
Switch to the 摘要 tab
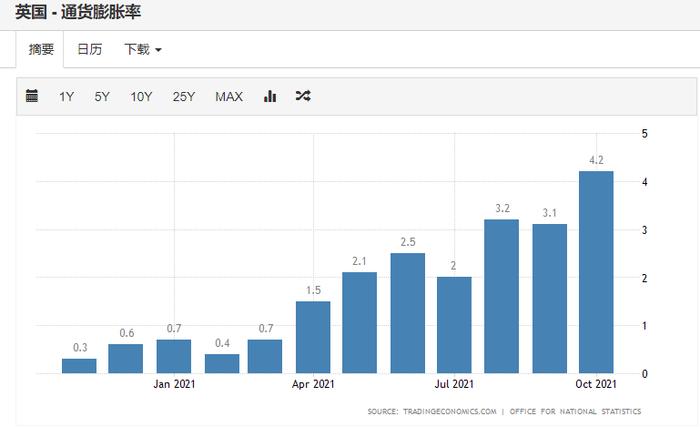click(41, 49)
